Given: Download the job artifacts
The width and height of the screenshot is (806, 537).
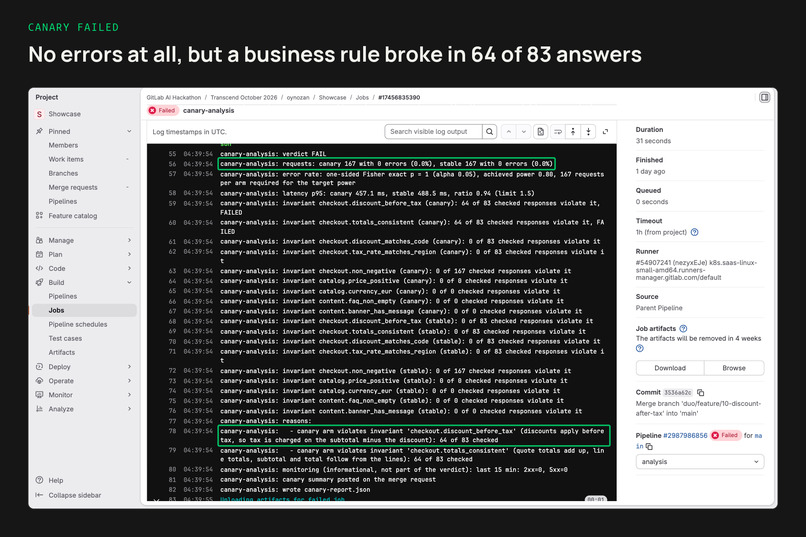Looking at the screenshot, I should tap(670, 368).
